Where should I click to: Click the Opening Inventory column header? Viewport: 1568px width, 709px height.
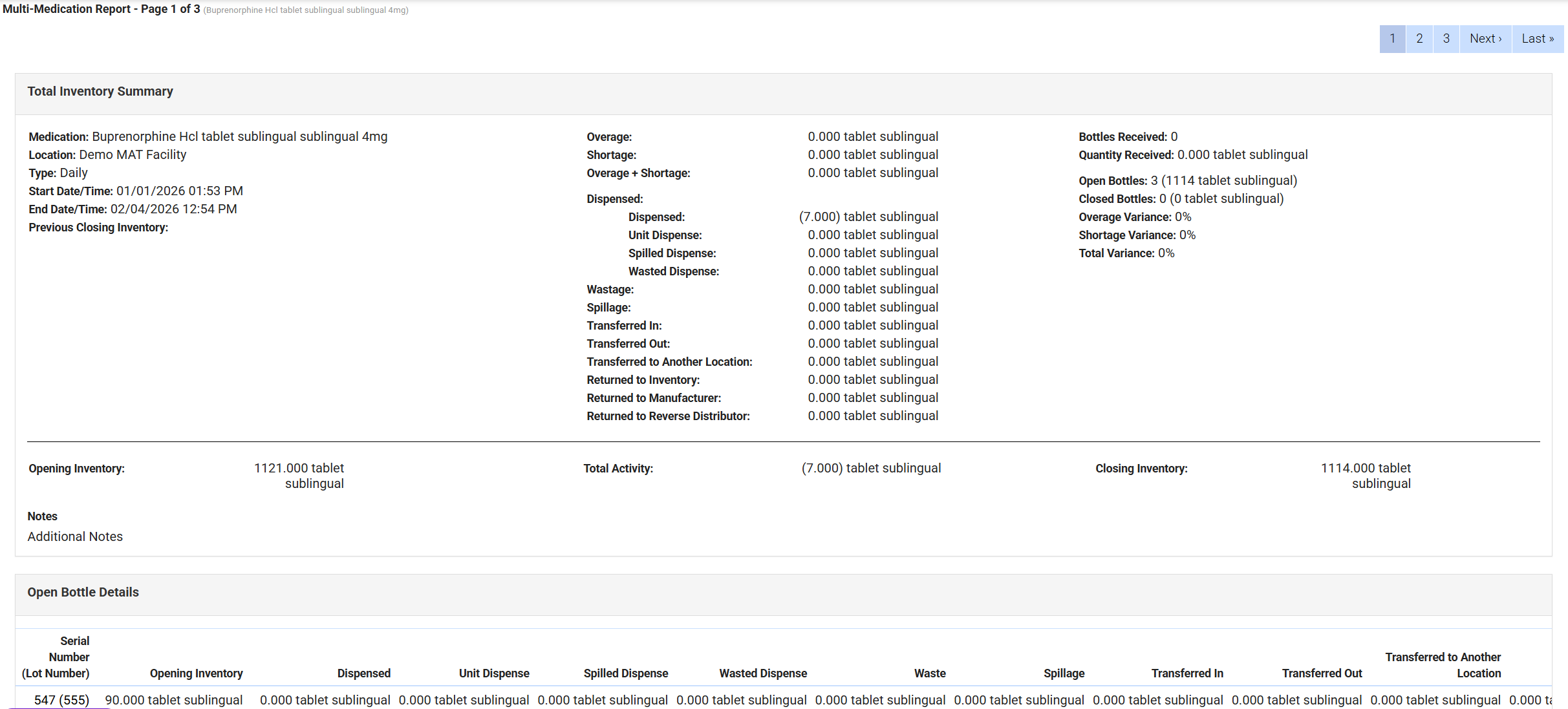tap(196, 673)
